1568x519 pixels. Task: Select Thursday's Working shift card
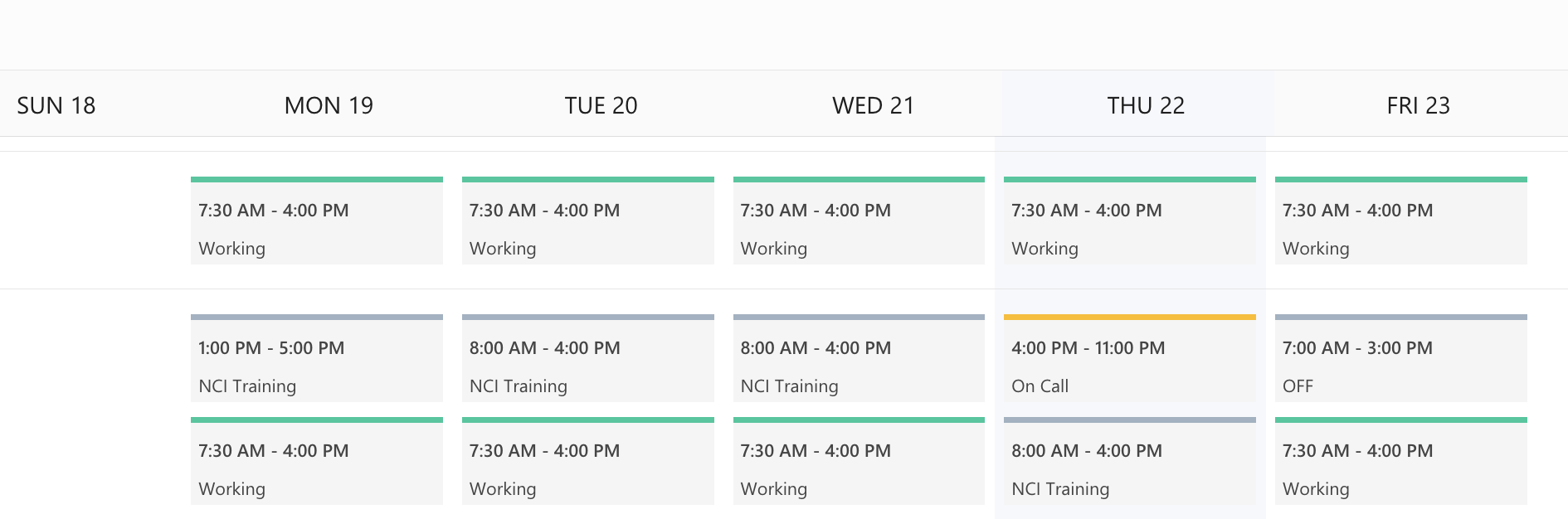(x=1129, y=228)
